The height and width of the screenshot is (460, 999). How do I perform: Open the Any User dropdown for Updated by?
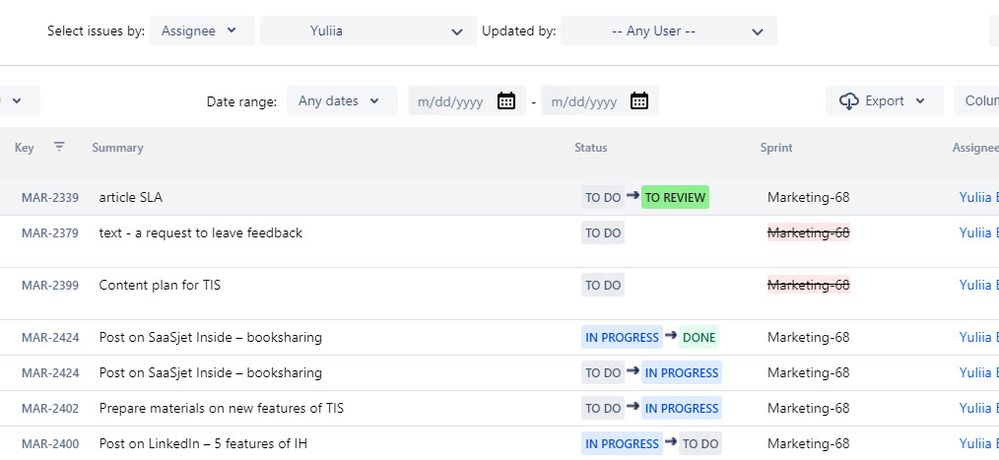point(668,31)
